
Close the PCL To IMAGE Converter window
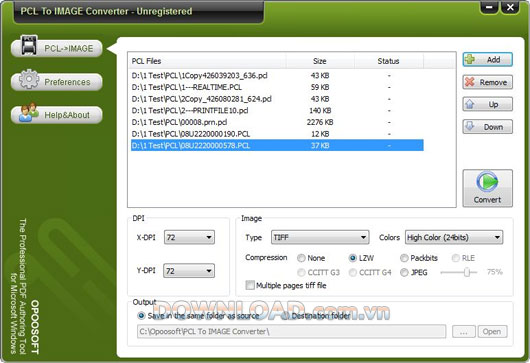[x=510, y=7]
